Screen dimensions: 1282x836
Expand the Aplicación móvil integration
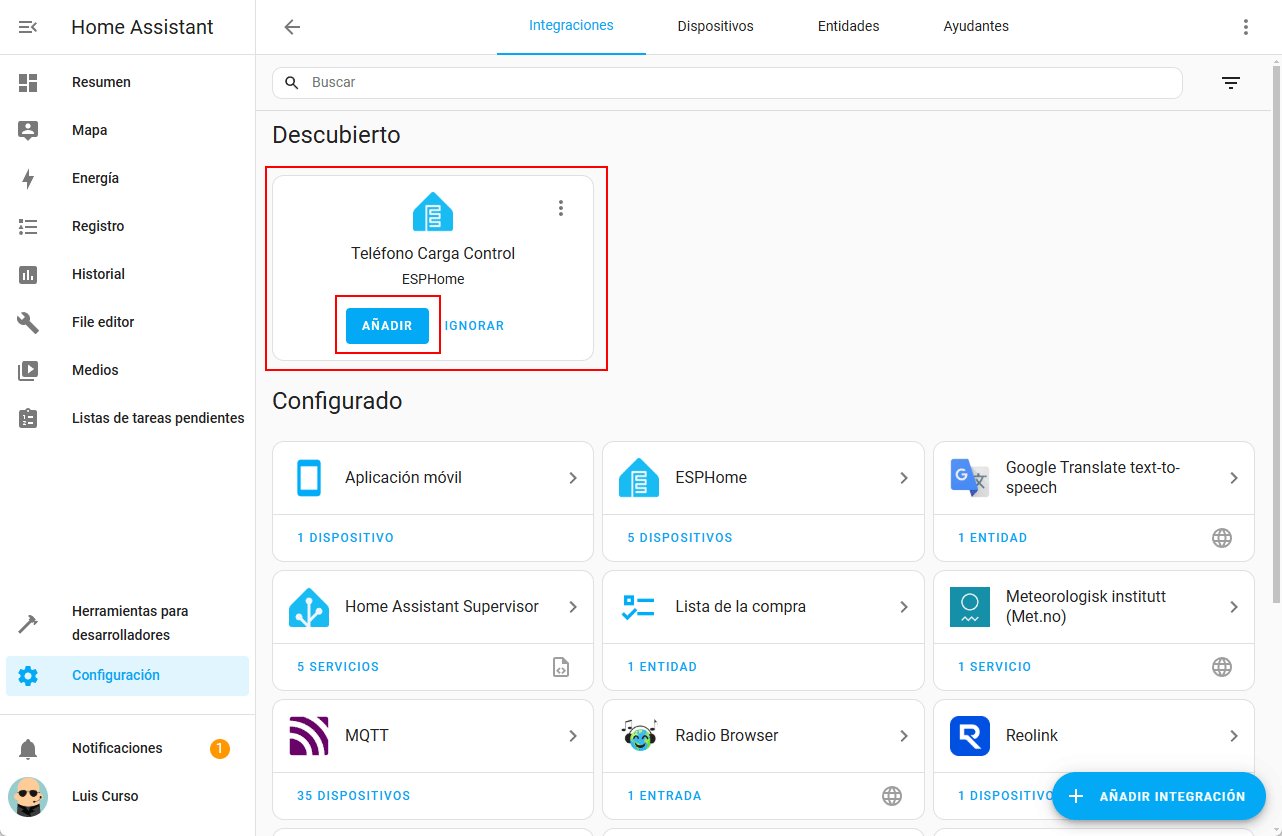(x=573, y=478)
